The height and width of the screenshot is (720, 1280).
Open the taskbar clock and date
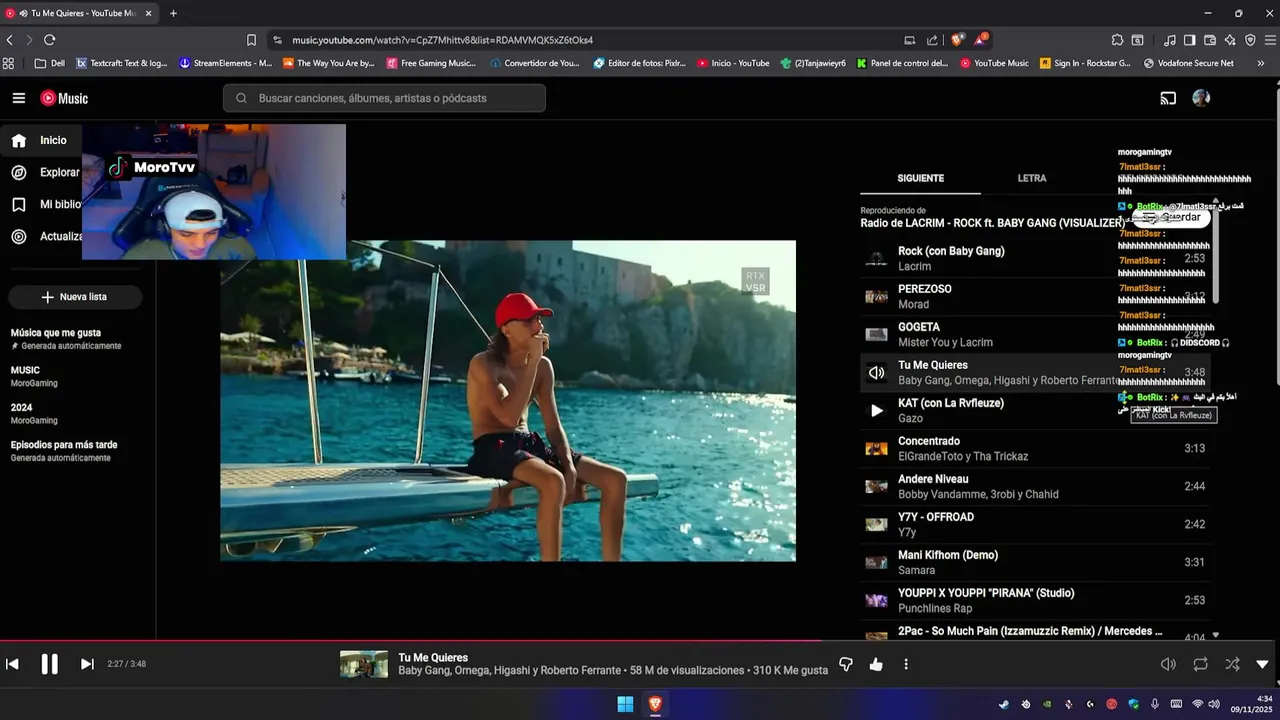point(1251,704)
